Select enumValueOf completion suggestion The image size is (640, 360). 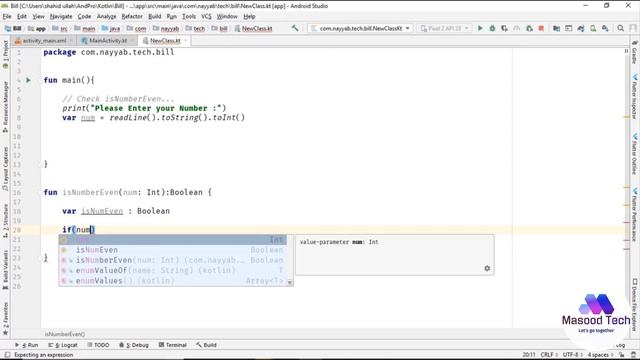tap(172, 270)
